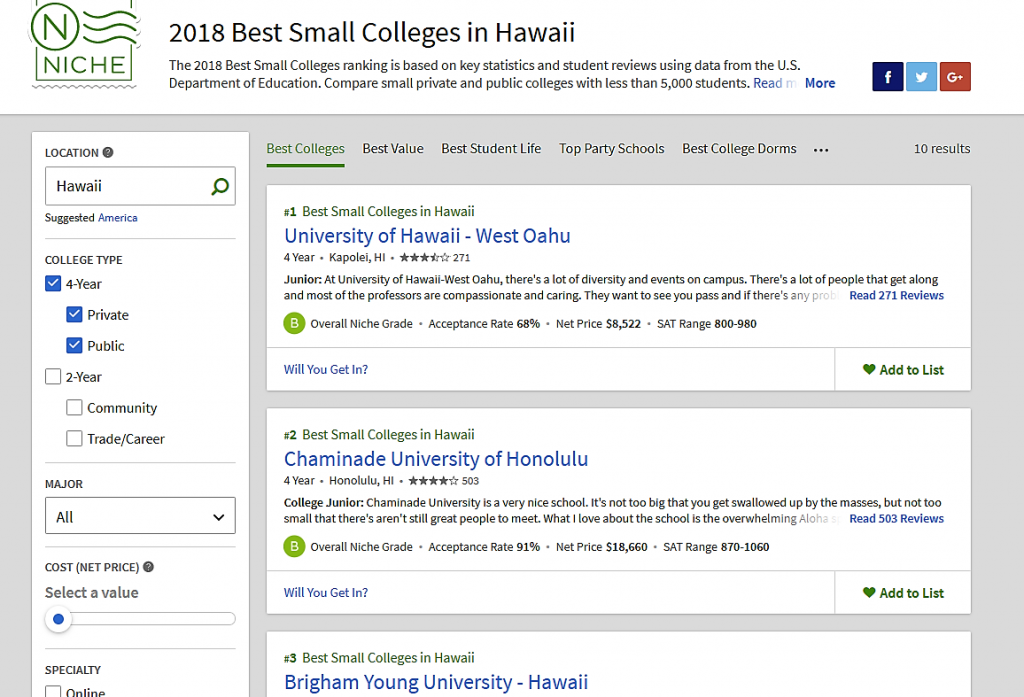This screenshot has width=1024, height=697.
Task: Click the B grade badge for Chaminade University
Action: [x=295, y=547]
